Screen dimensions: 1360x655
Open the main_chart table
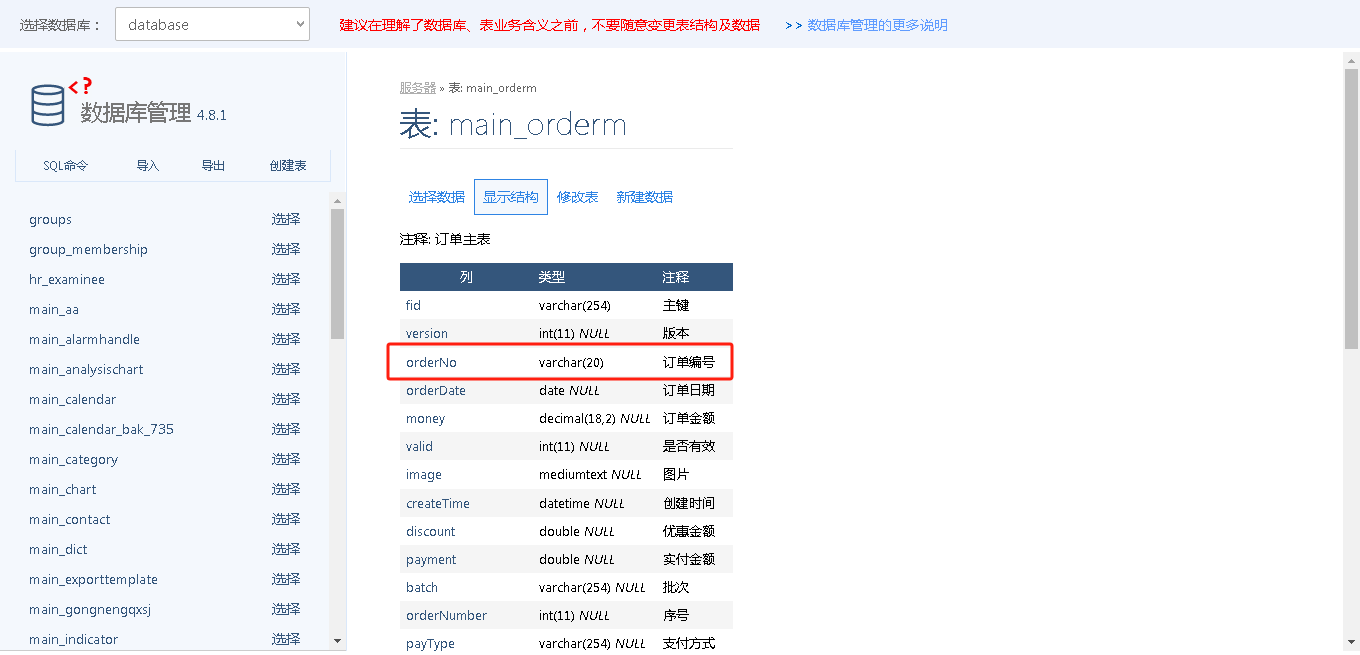[x=63, y=490]
